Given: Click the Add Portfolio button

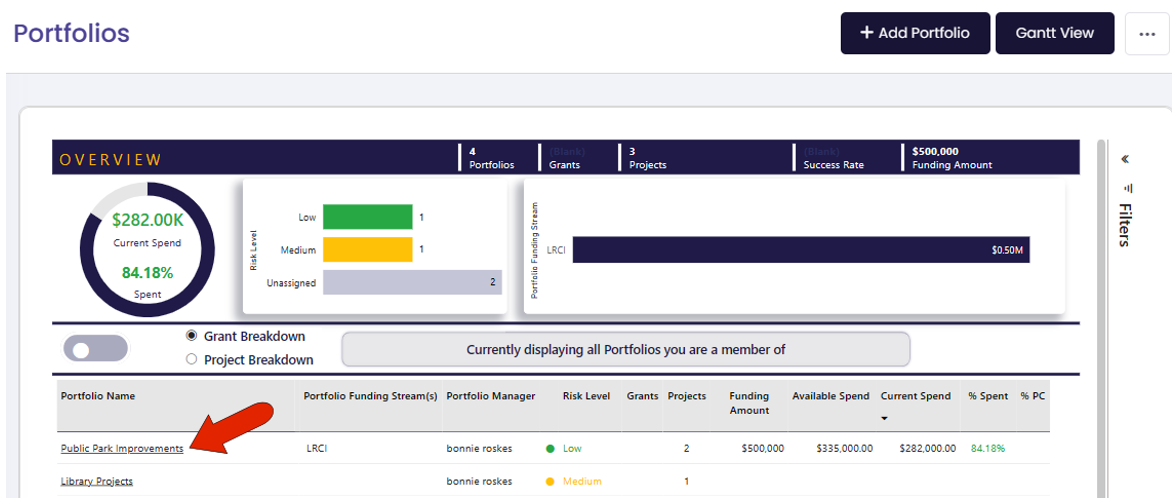Looking at the screenshot, I should point(915,33).
